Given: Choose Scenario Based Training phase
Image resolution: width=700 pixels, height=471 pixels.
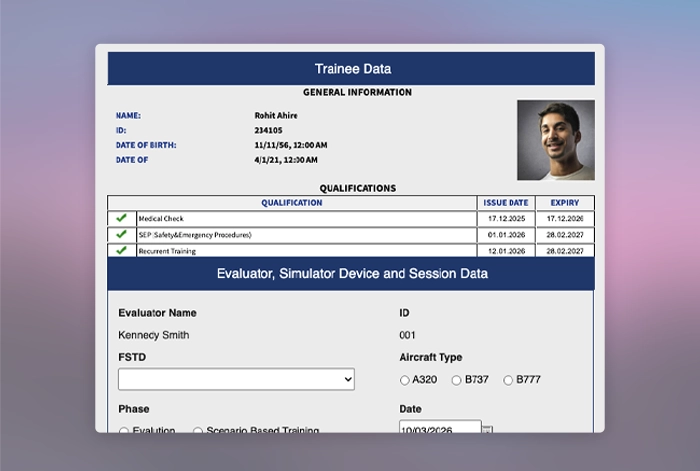Looking at the screenshot, I should (198, 429).
